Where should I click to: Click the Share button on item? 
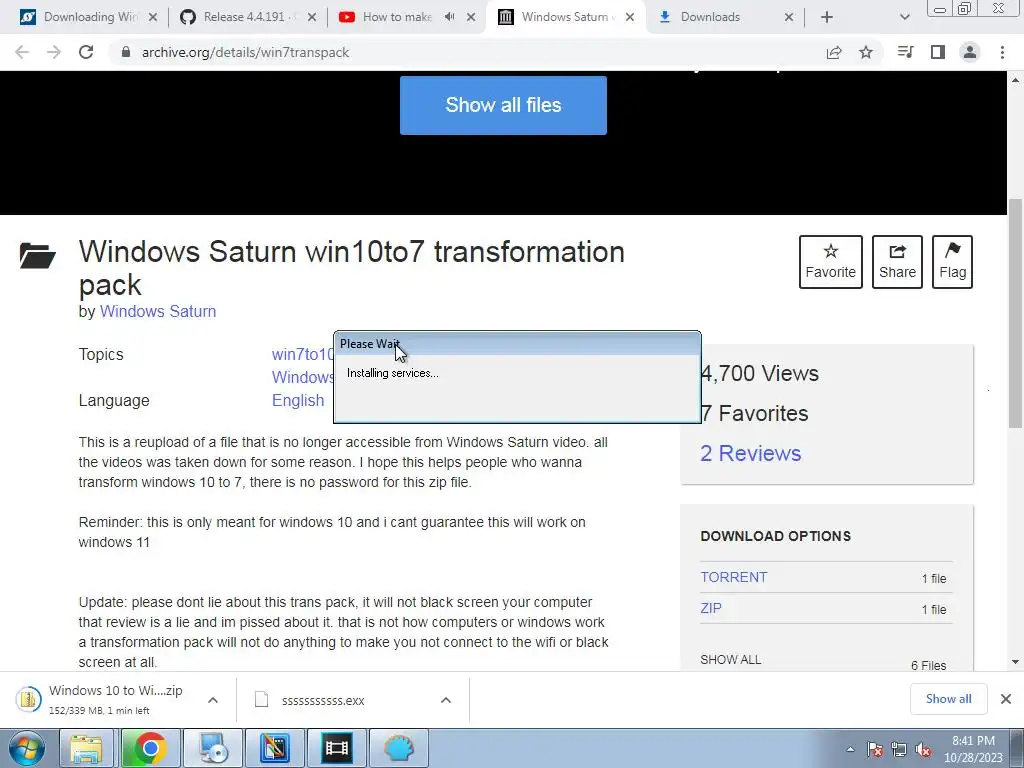(897, 262)
